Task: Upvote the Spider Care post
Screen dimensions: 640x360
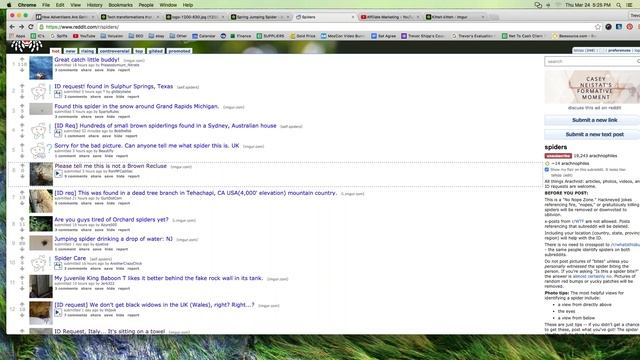Action: (x=22, y=258)
